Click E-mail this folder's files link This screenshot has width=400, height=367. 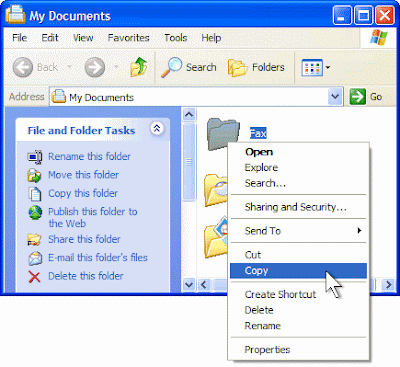(98, 257)
